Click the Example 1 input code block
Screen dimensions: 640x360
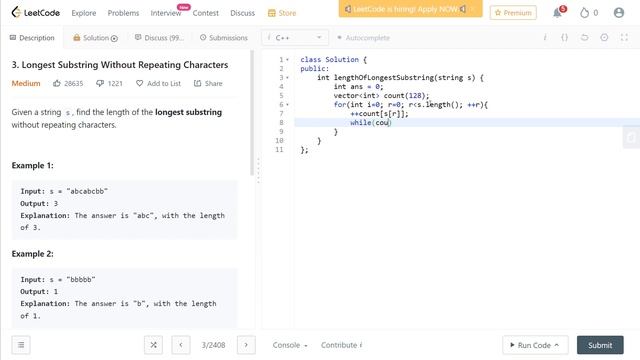[124, 209]
